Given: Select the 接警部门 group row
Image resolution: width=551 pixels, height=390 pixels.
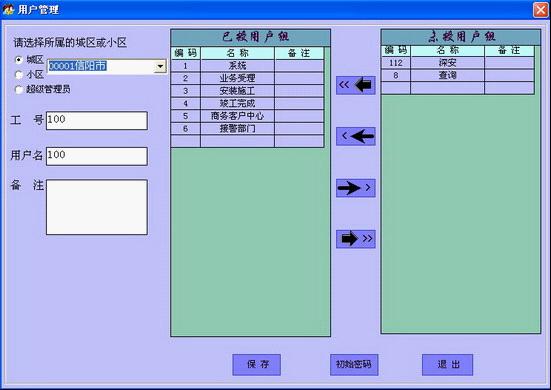Looking at the screenshot, I should click(x=247, y=129).
